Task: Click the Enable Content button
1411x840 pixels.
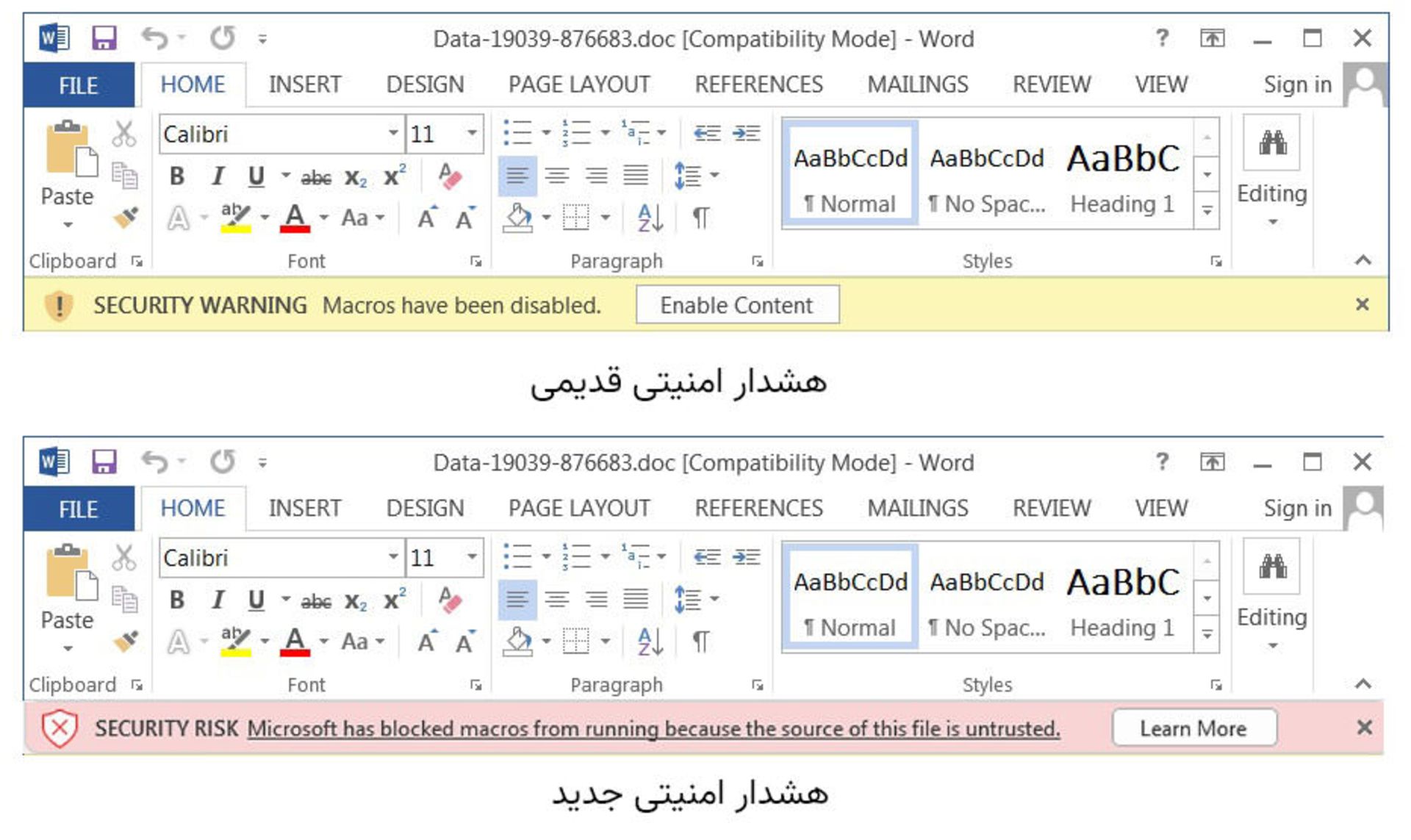Action: [736, 304]
